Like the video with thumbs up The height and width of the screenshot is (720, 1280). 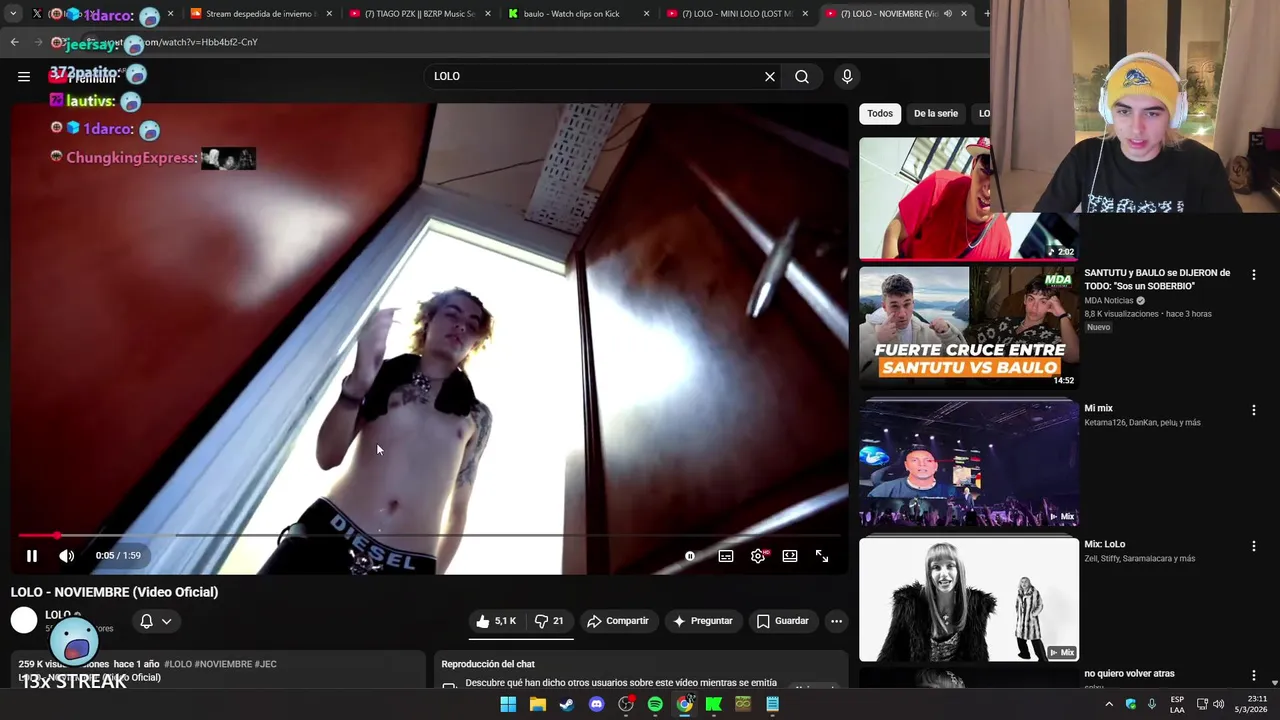pos(497,621)
